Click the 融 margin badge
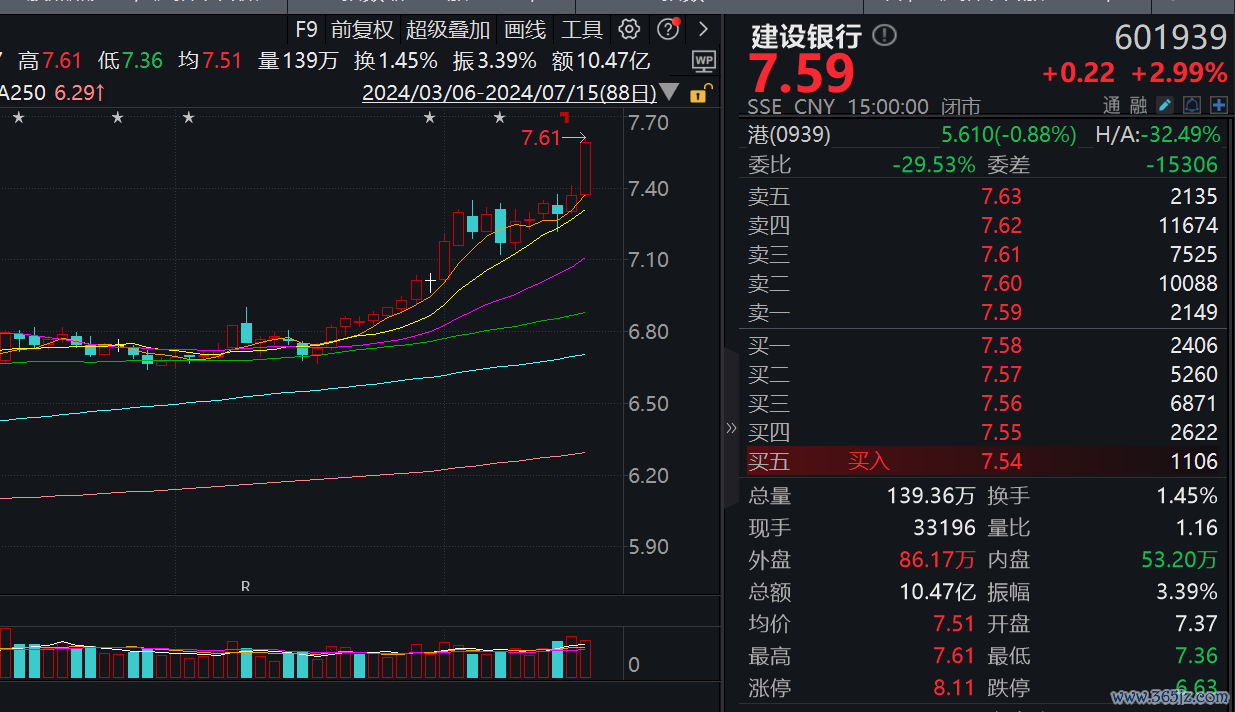The height and width of the screenshot is (712, 1235). click(x=1138, y=105)
